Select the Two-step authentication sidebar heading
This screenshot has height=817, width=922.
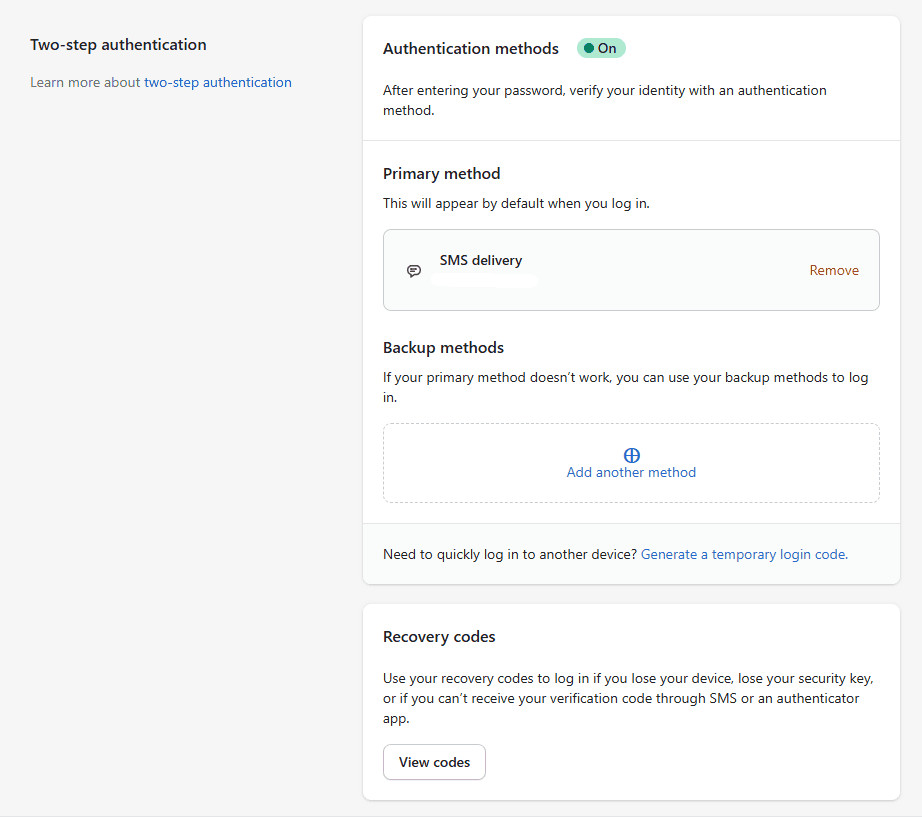pyautogui.click(x=118, y=44)
